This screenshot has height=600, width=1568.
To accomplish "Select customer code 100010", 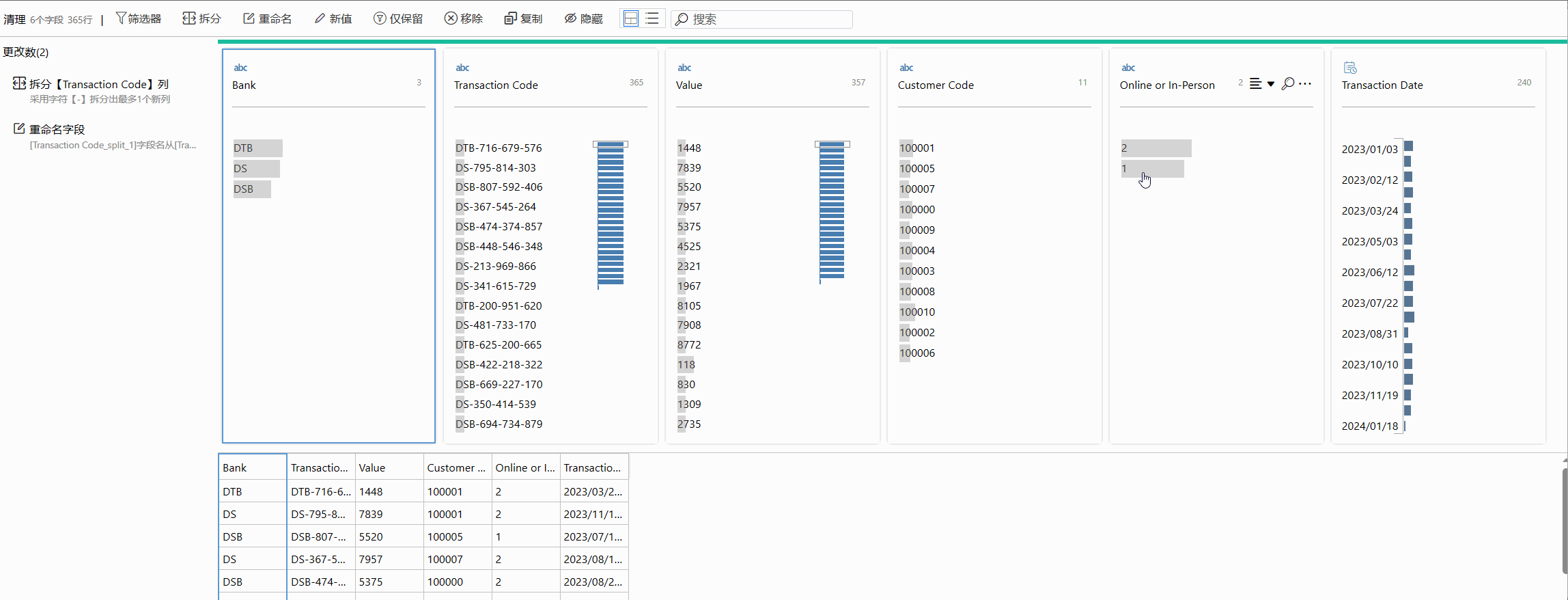I will click(x=916, y=312).
